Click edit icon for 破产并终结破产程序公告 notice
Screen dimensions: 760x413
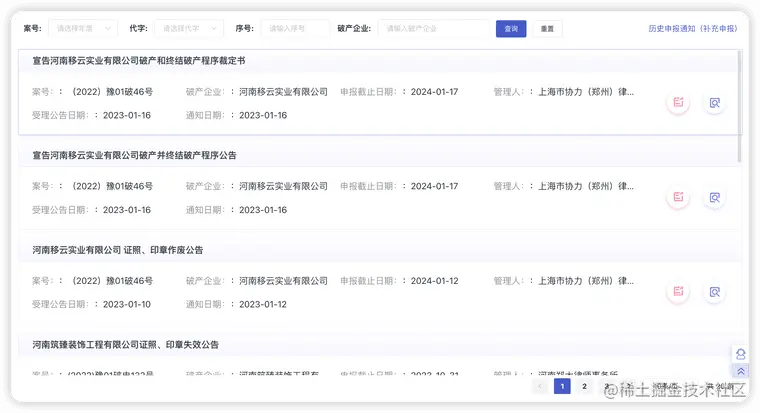click(678, 197)
